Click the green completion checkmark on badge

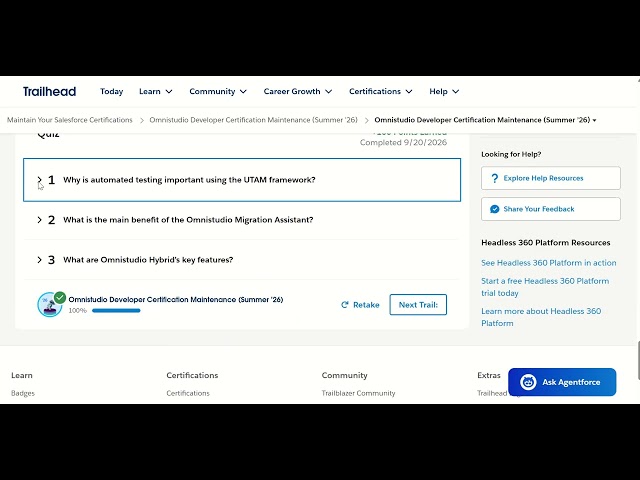tap(60, 298)
